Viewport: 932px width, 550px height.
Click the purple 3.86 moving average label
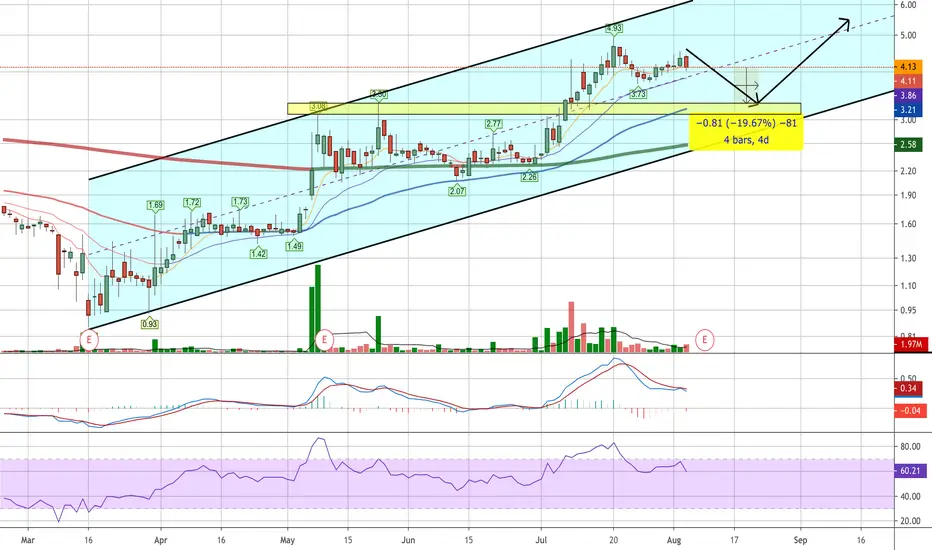pos(908,95)
